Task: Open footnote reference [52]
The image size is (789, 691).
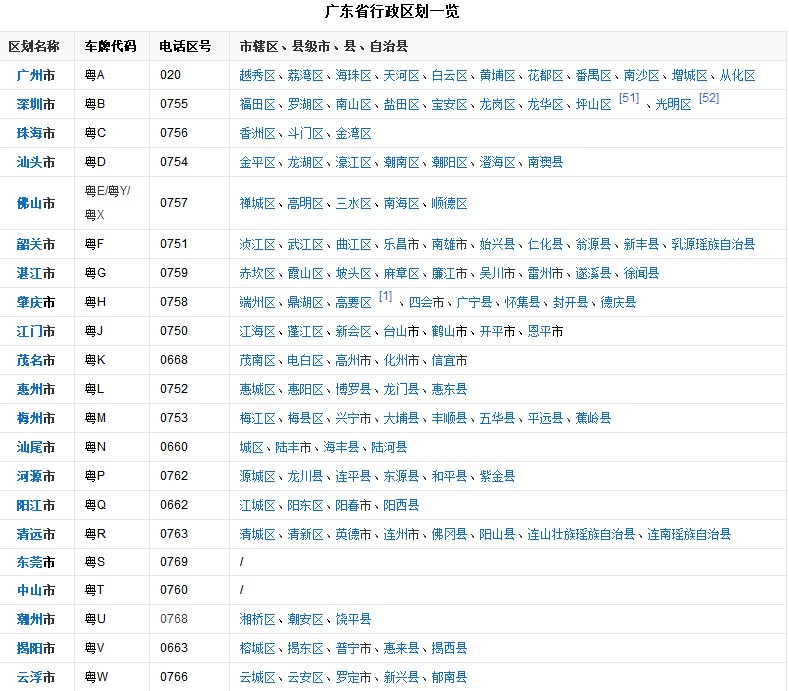Action: click(709, 98)
